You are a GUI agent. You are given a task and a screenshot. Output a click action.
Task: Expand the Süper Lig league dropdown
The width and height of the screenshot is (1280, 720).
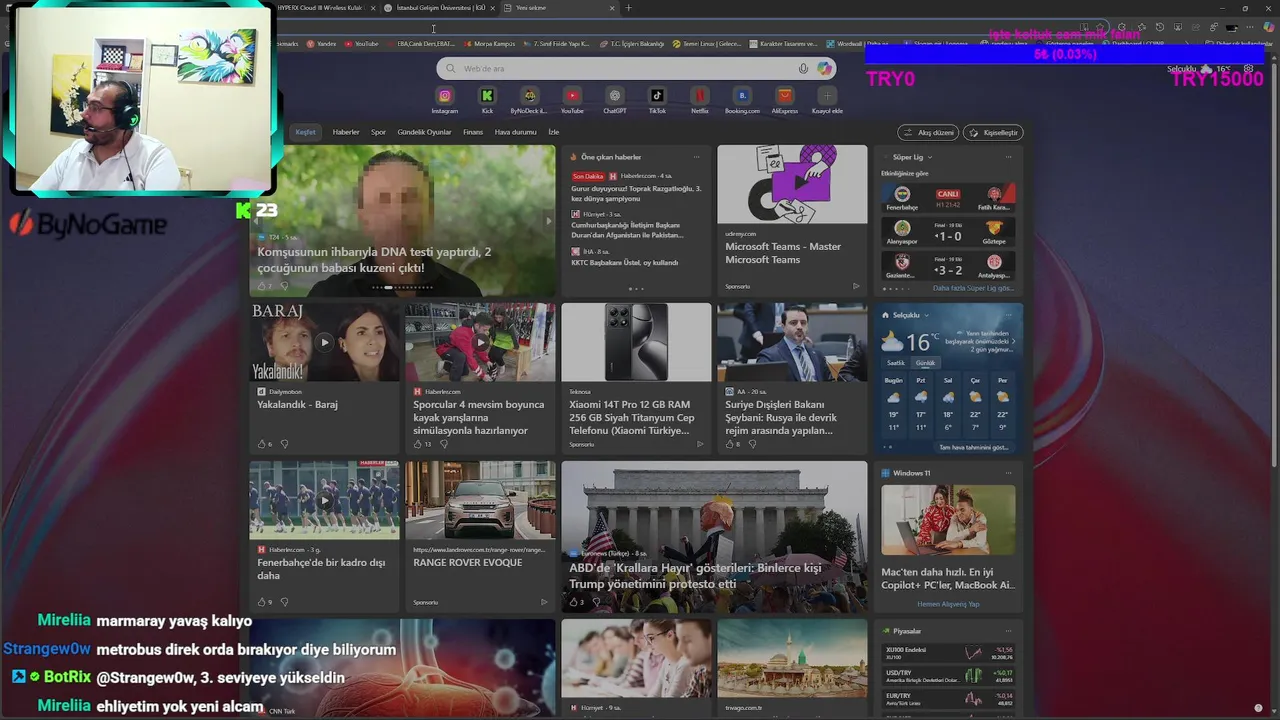[929, 157]
